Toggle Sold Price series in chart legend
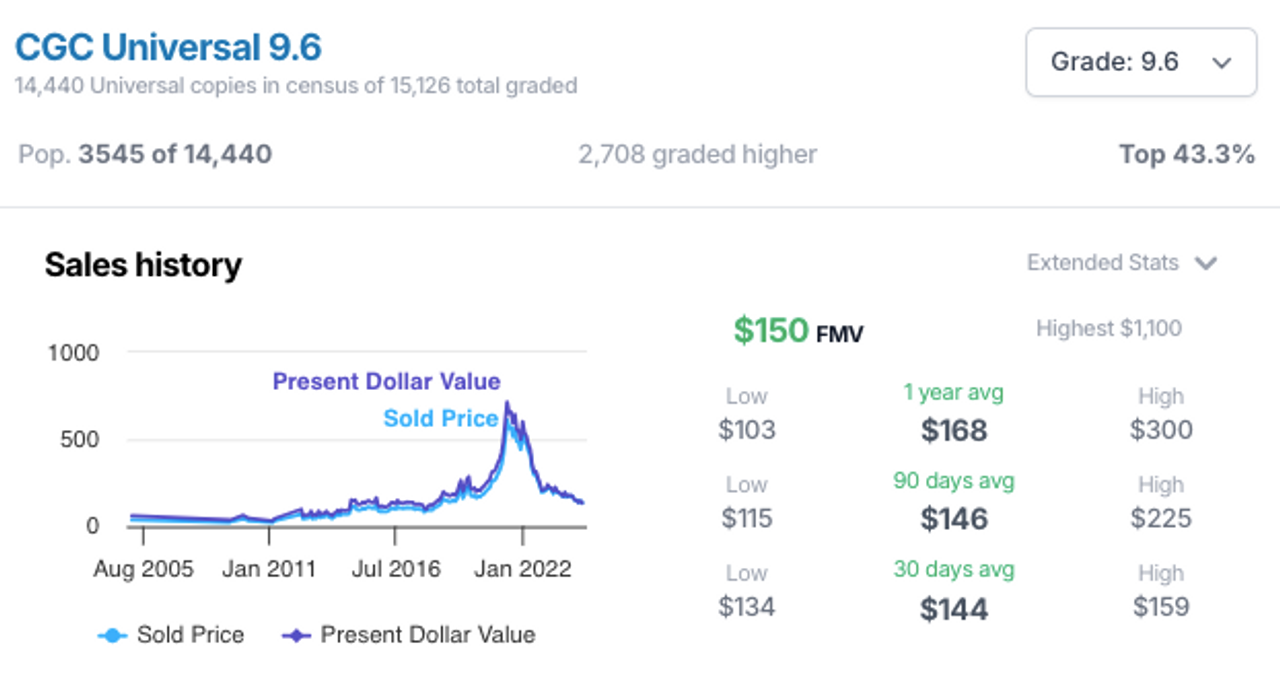The width and height of the screenshot is (1280, 689). [170, 635]
